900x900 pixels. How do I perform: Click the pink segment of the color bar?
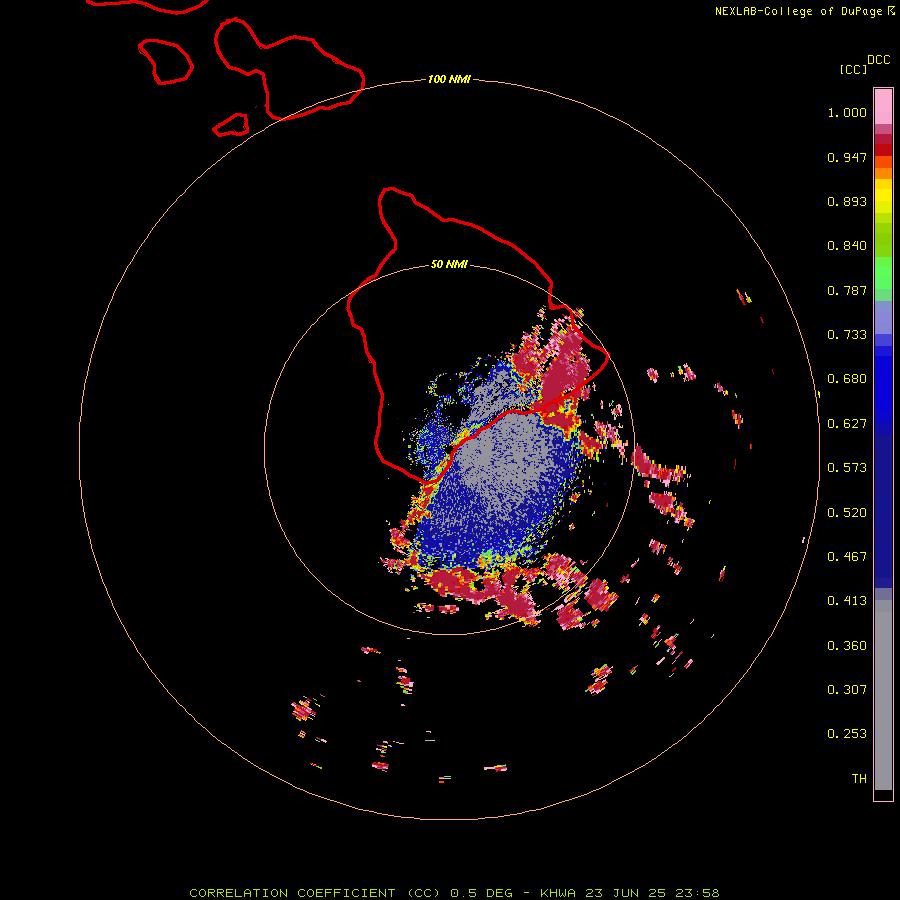coord(883,107)
